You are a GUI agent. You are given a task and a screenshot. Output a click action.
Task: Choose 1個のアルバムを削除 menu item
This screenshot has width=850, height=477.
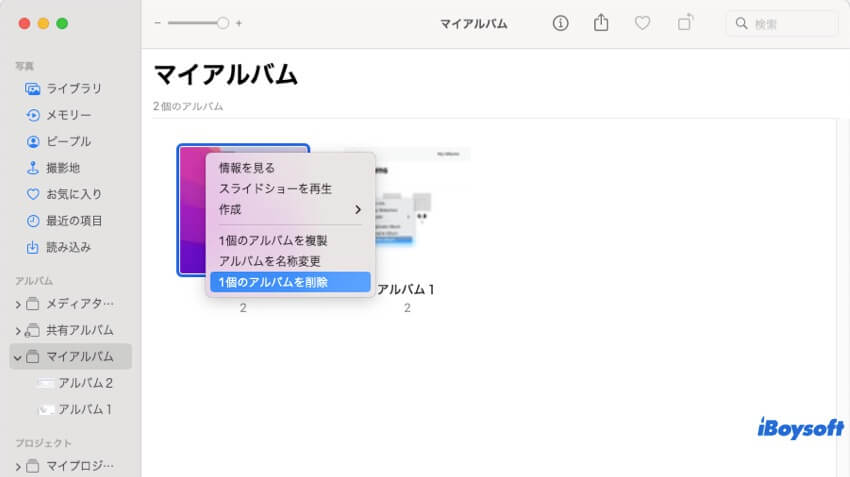[290, 282]
